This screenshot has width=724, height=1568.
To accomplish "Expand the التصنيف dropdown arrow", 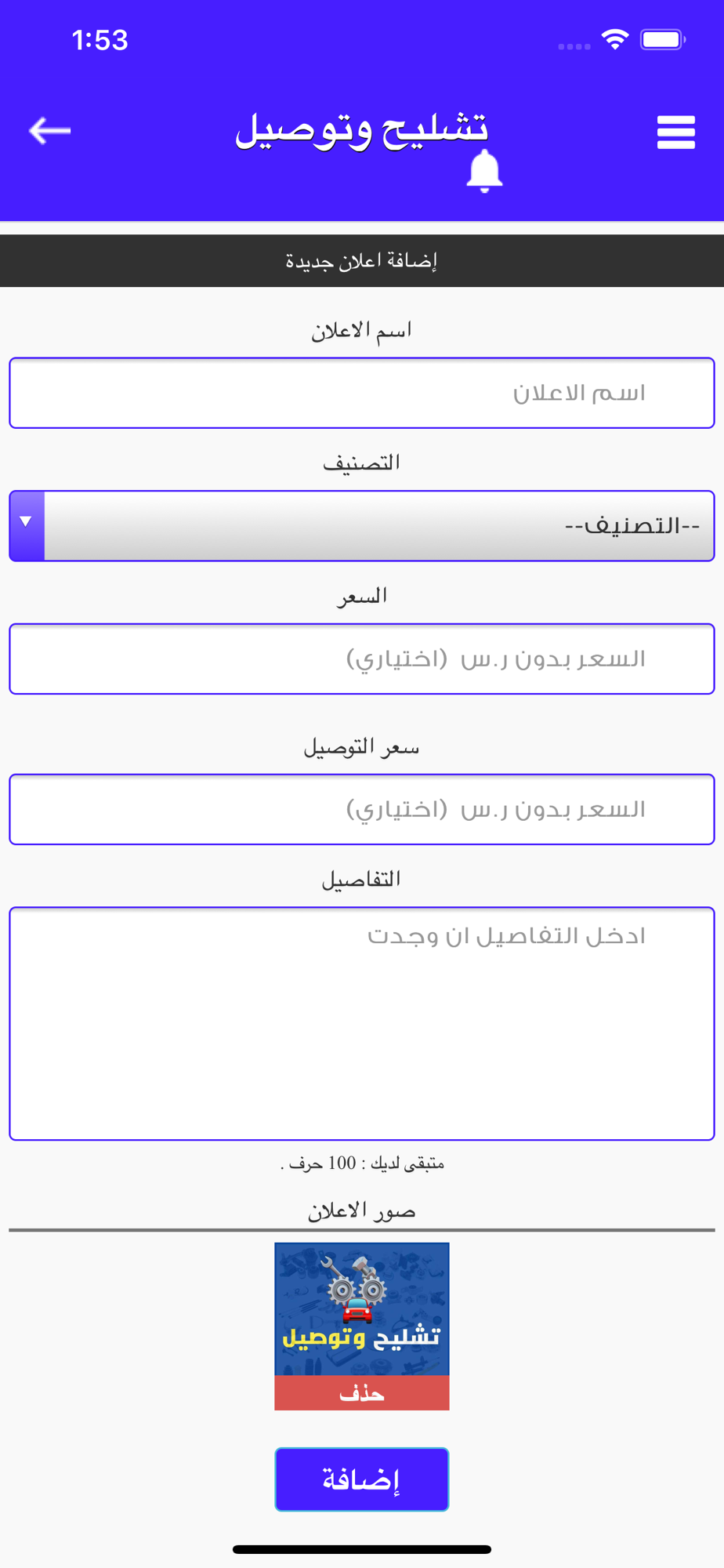I will [x=27, y=526].
